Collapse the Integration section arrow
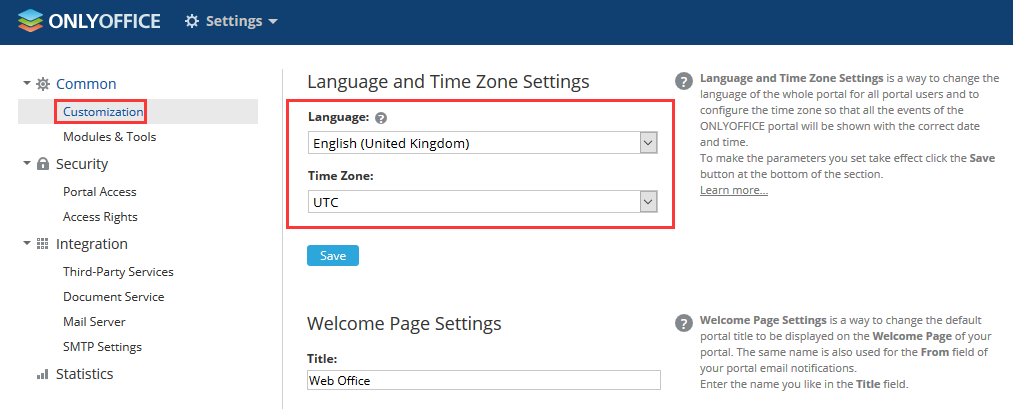 [x=26, y=244]
